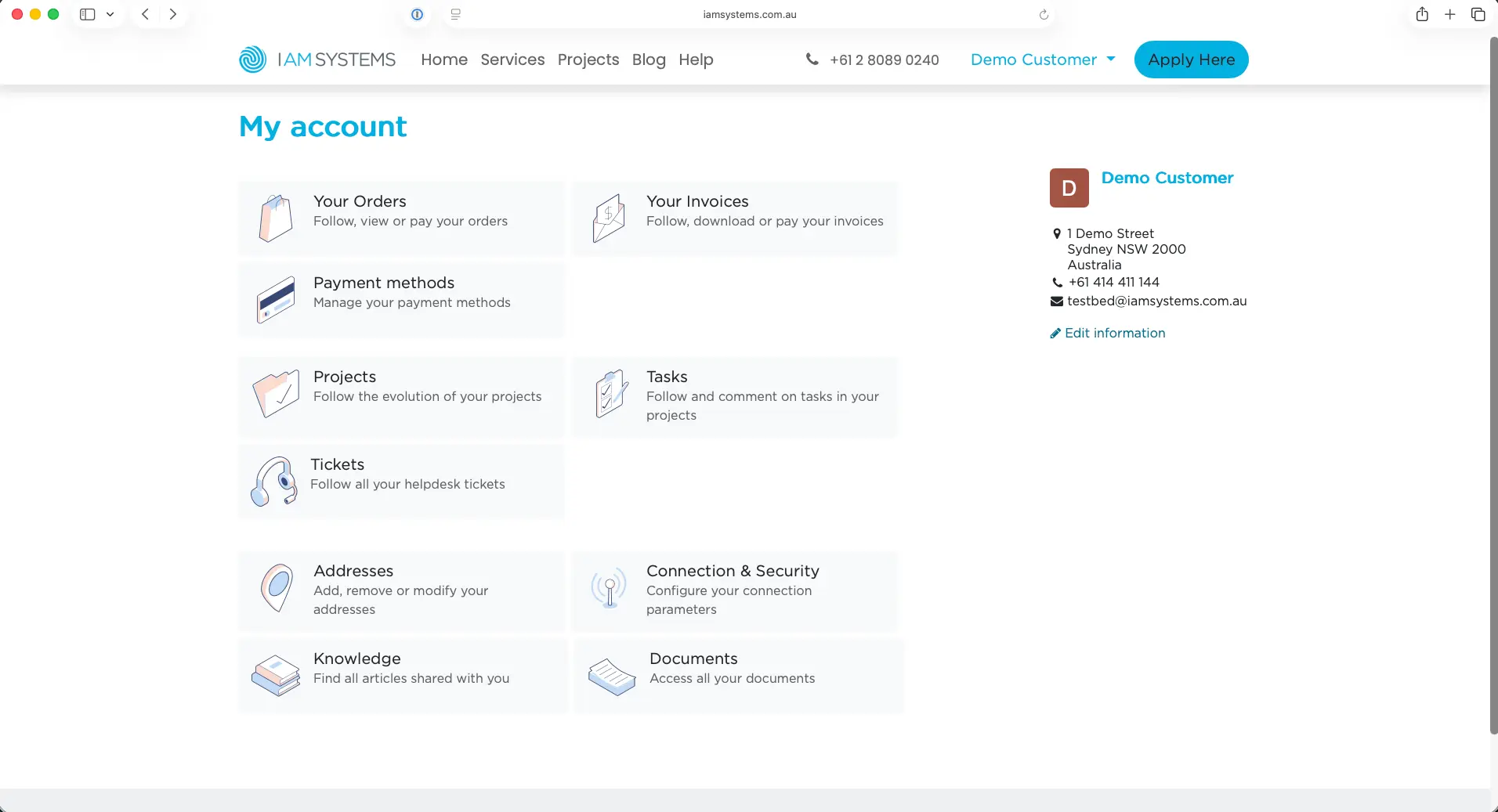Click the page vertical scrollbar

pyautogui.click(x=1493, y=384)
